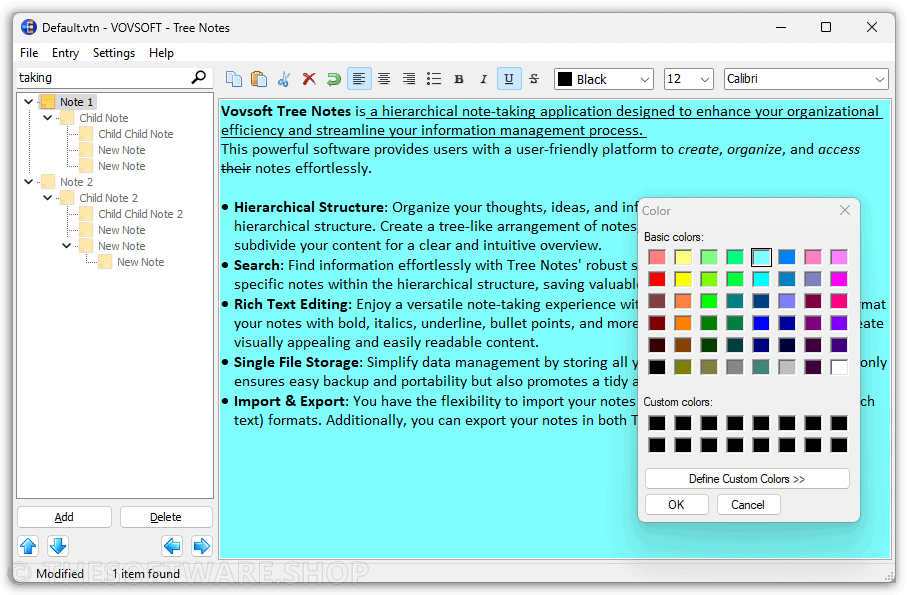The height and width of the screenshot is (595, 908).
Task: Click the red X delete icon
Action: pos(309,79)
